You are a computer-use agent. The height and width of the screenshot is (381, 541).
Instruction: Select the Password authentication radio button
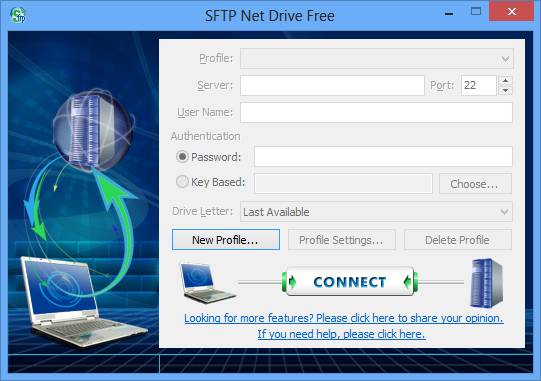tap(182, 157)
